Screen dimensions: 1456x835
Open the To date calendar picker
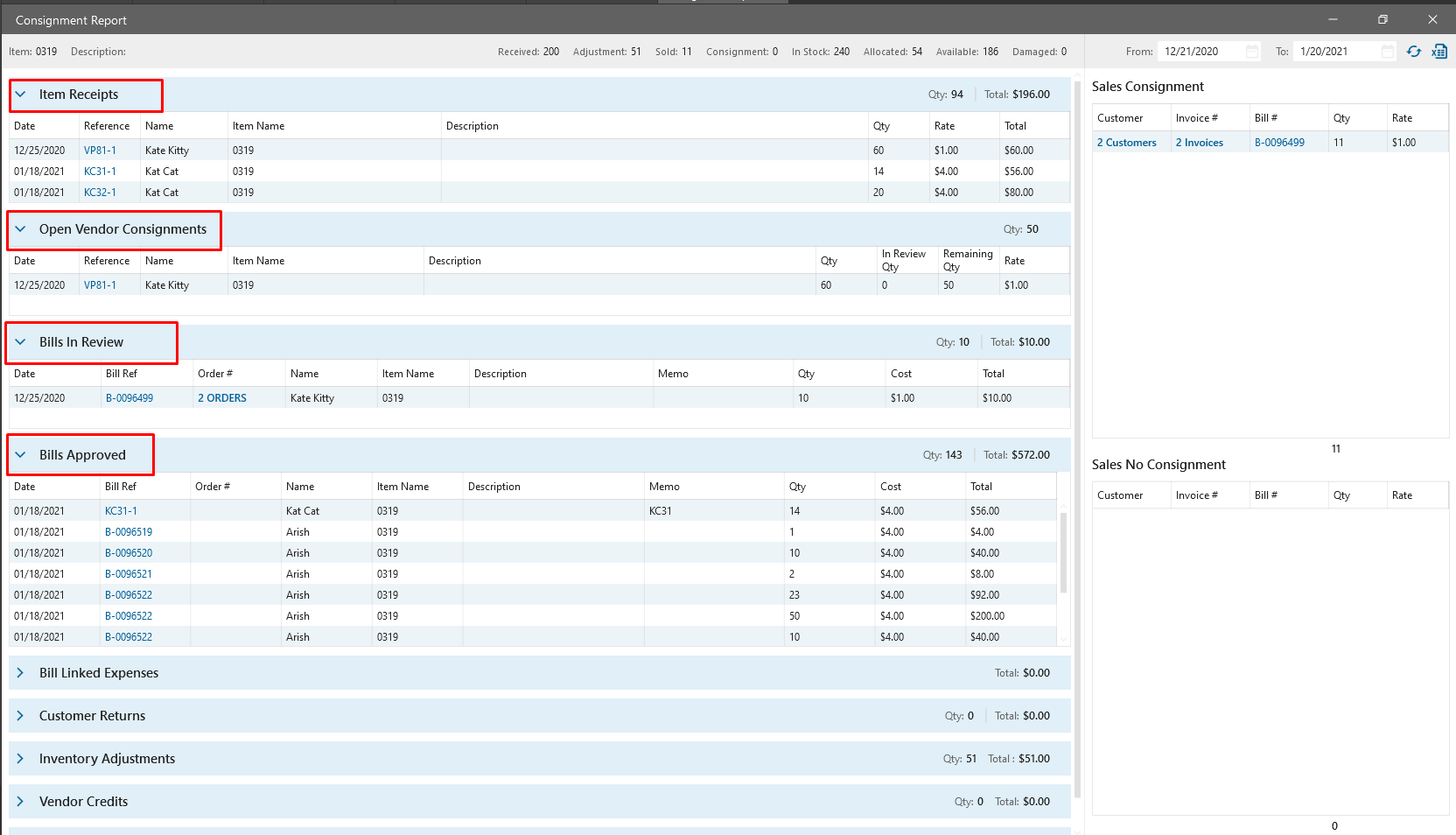click(1388, 52)
